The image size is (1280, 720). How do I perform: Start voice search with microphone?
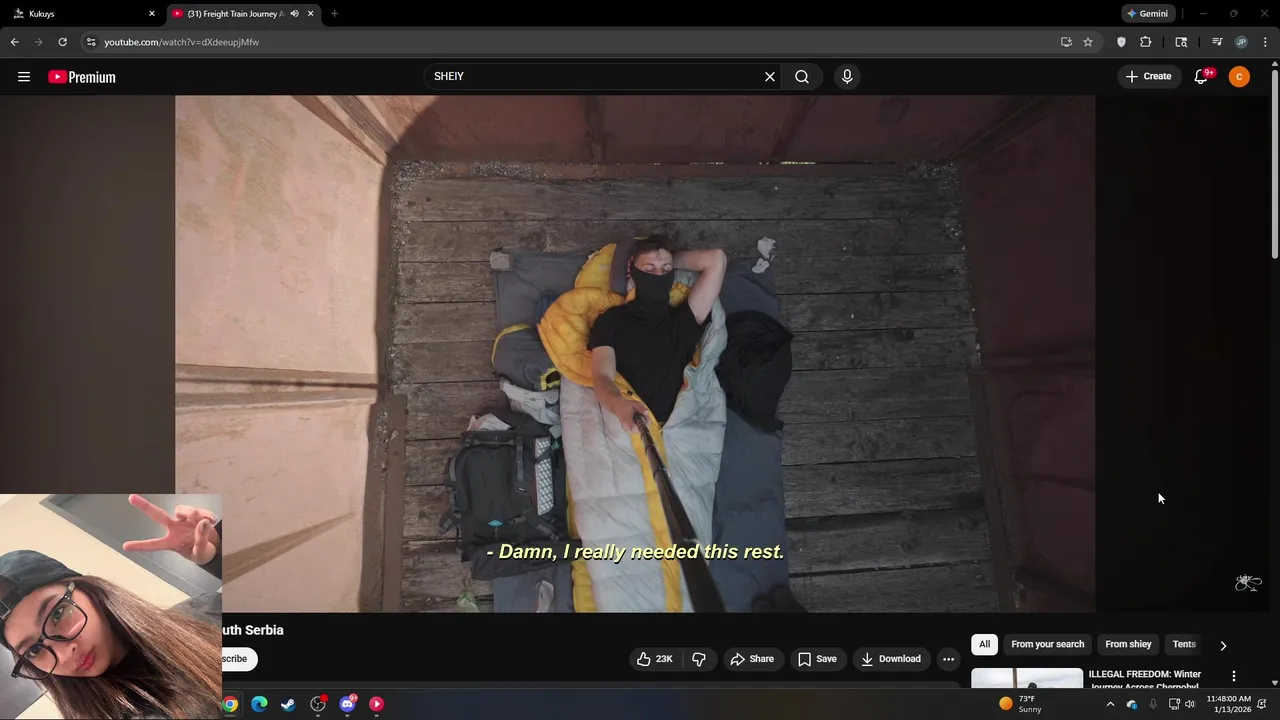tap(847, 77)
